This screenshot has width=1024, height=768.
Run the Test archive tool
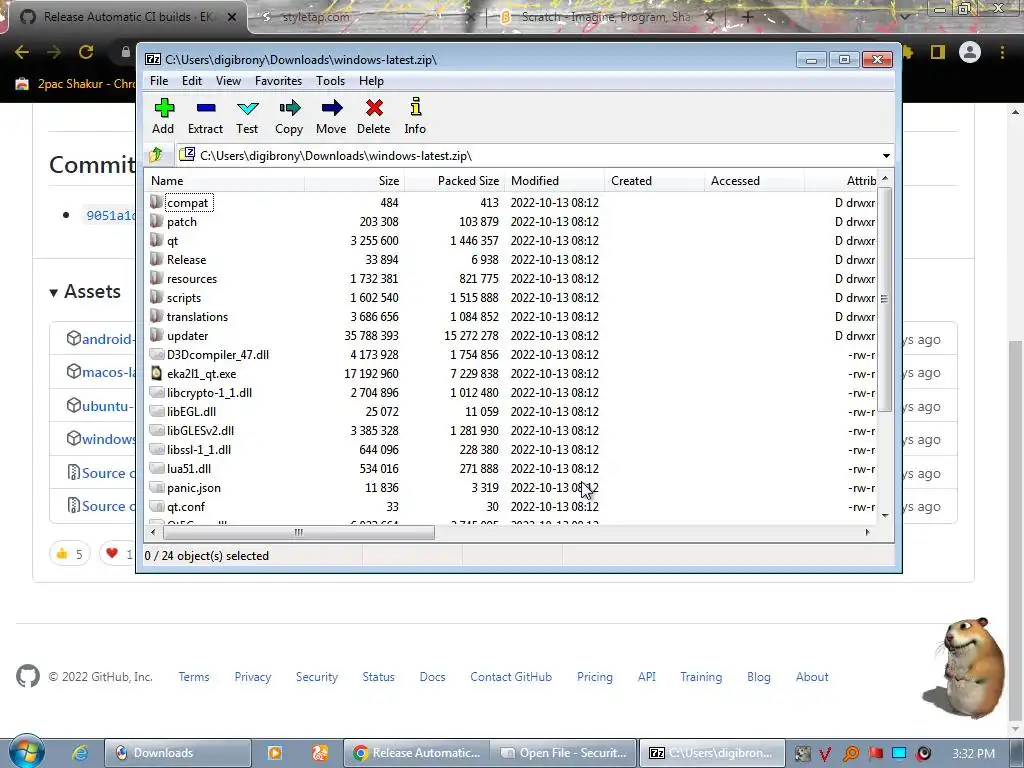pos(248,108)
